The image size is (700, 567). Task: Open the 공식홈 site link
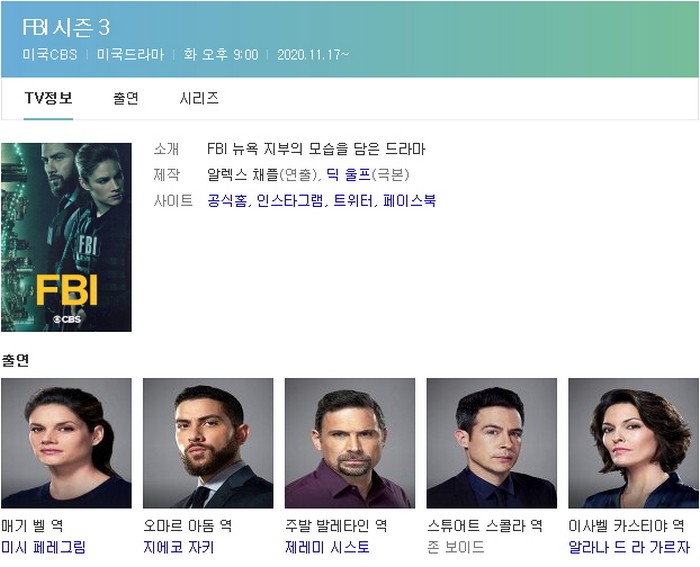tap(227, 200)
